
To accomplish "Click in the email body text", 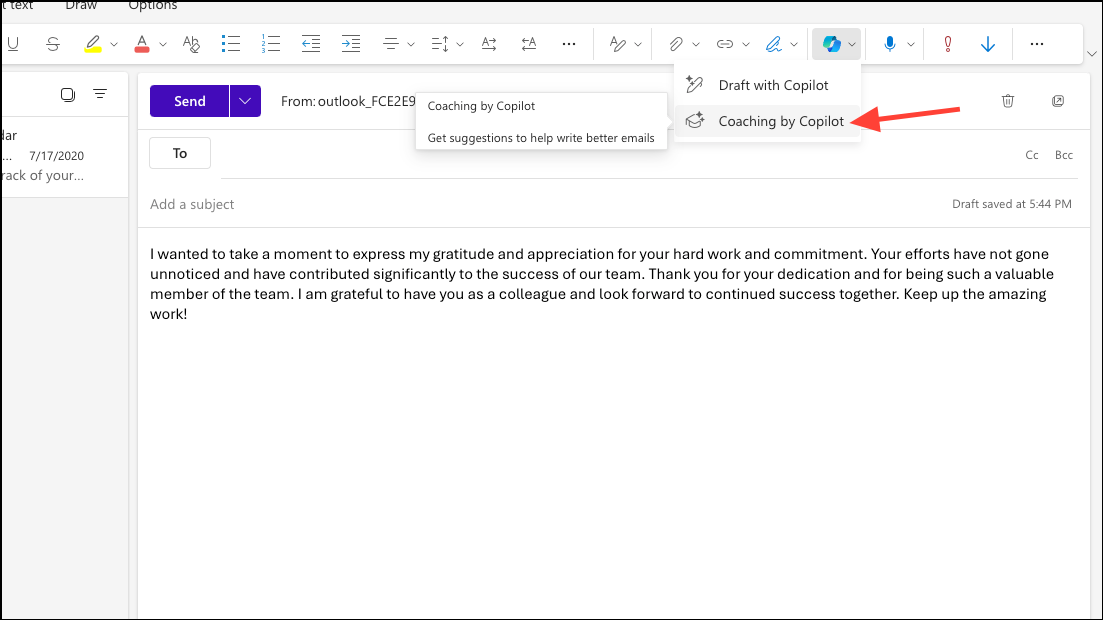I will point(601,284).
